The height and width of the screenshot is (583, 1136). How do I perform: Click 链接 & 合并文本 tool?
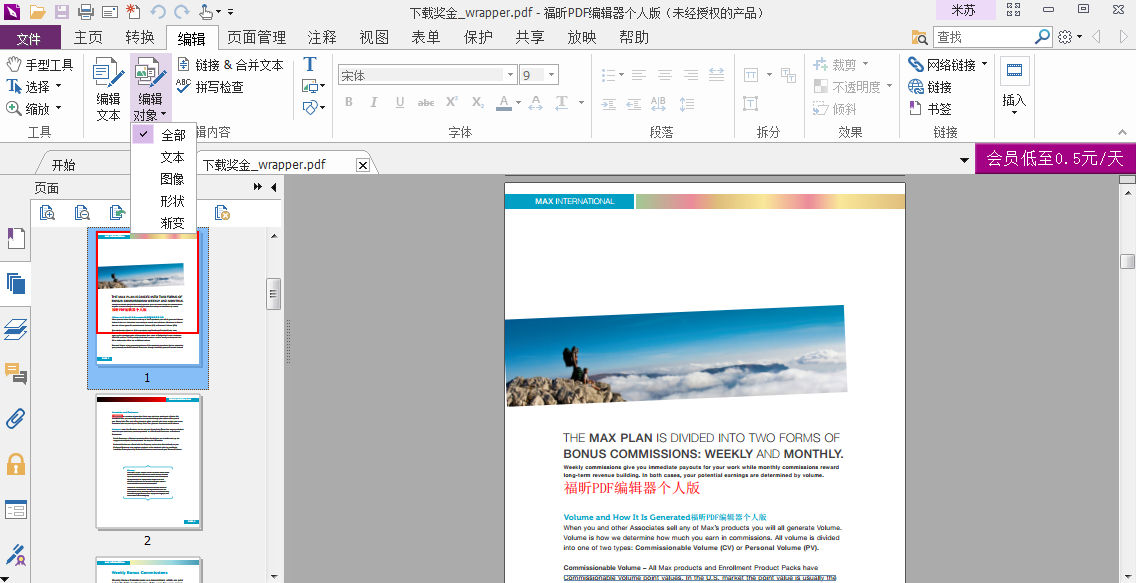point(230,65)
